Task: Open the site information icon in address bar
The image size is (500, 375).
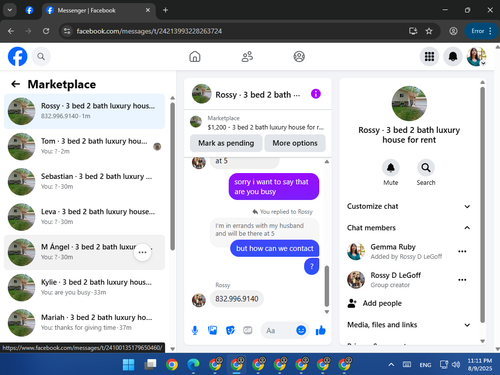Action: 67,31
